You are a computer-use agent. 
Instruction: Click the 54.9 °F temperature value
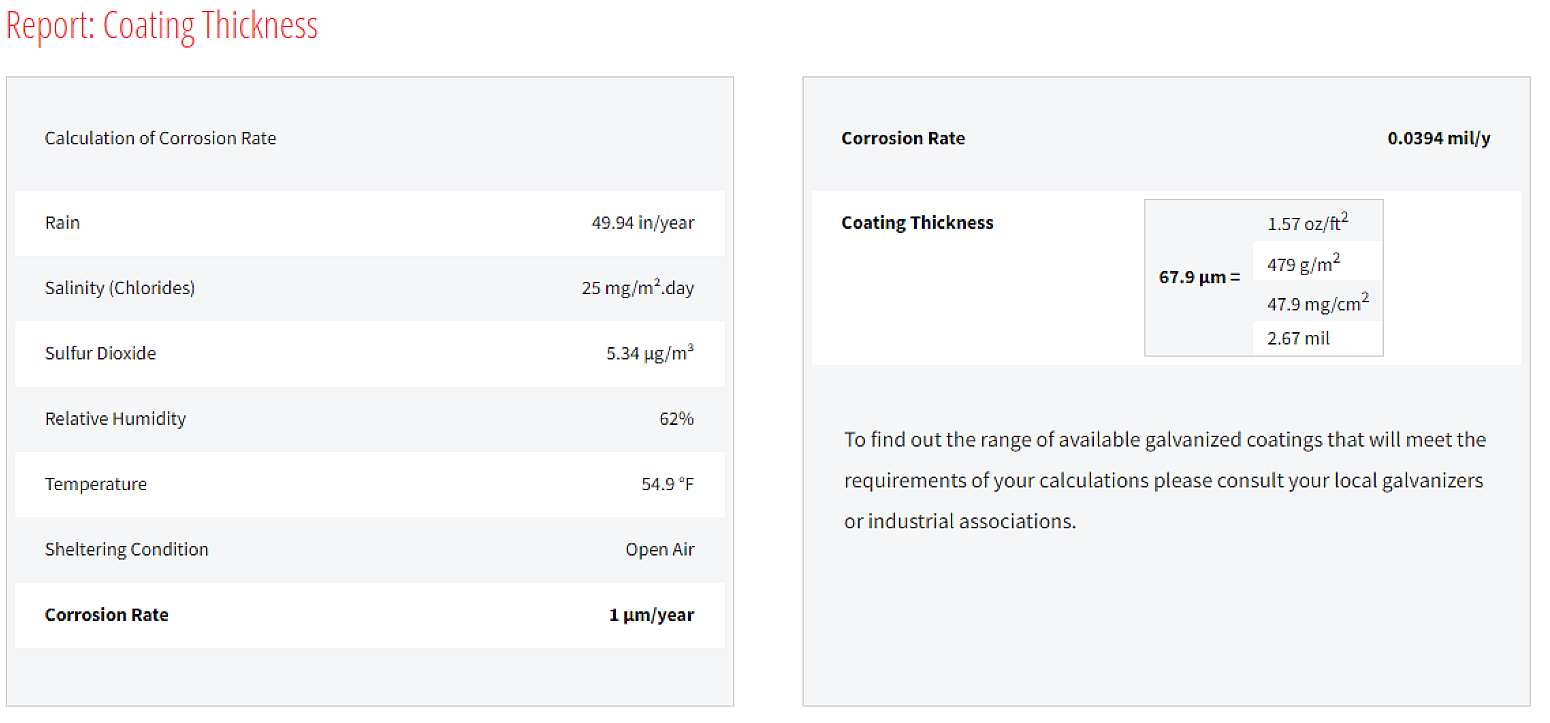coord(667,484)
